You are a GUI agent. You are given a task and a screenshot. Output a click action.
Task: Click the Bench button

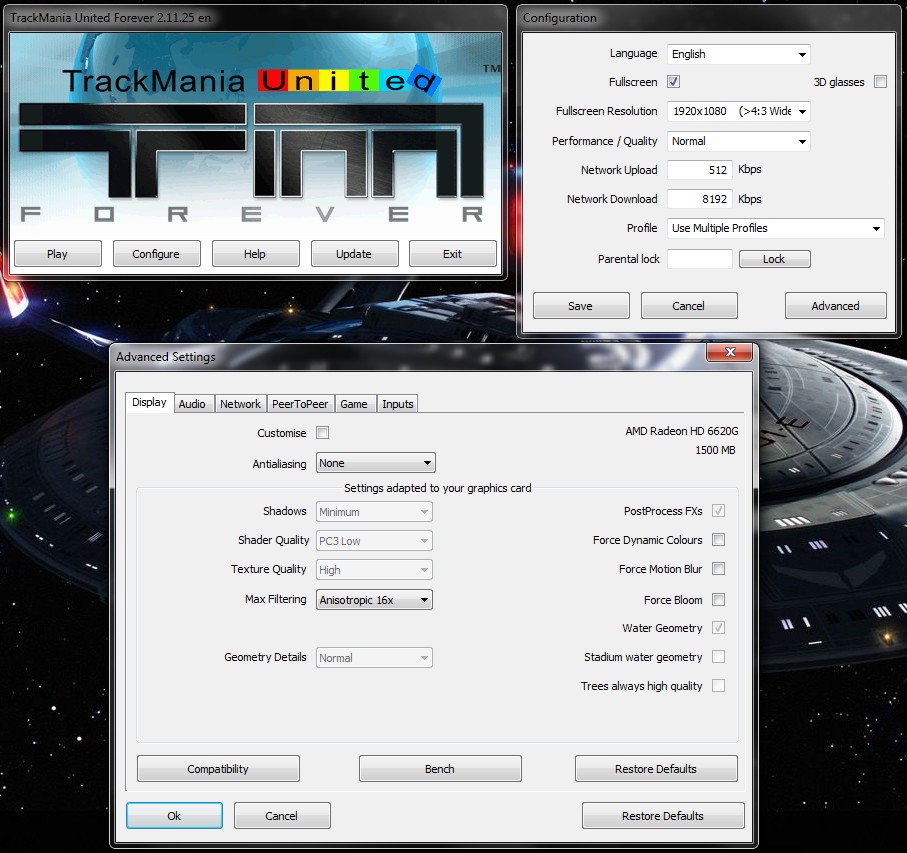[440, 769]
